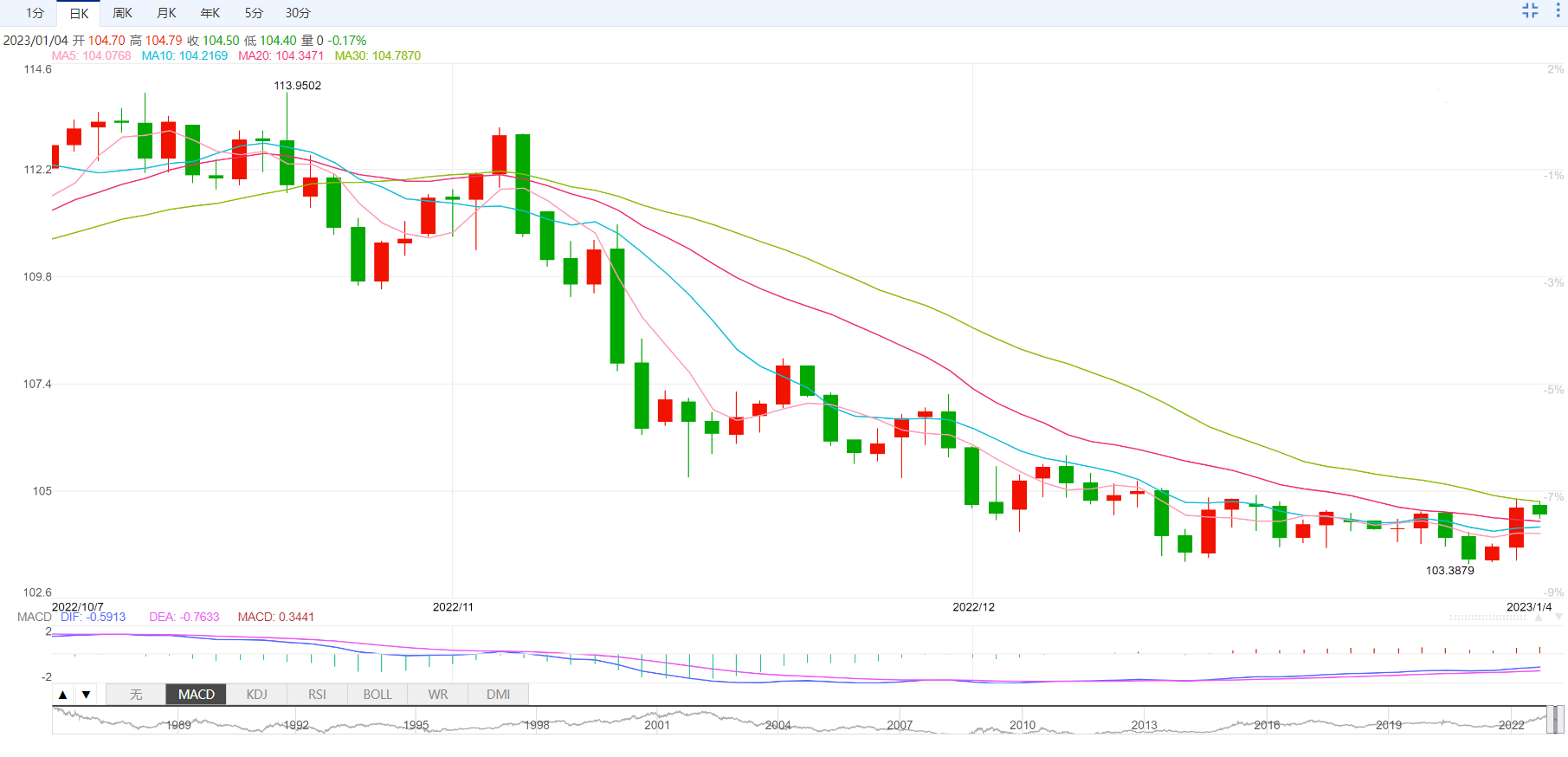Click the DEA: -0.7633 readout
Screen dimensions: 1568x757
click(184, 617)
